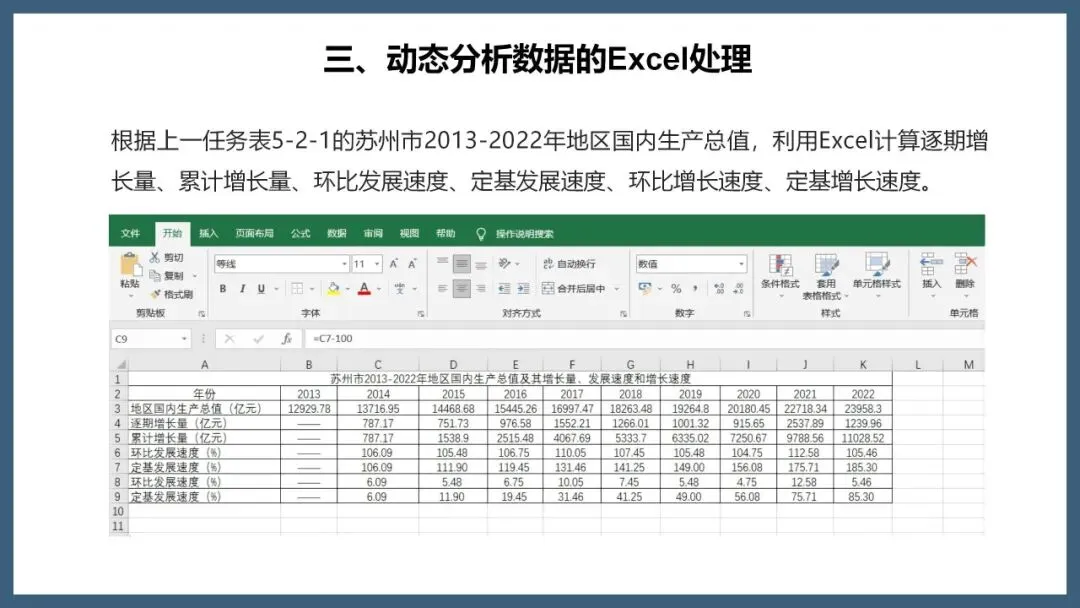The height and width of the screenshot is (608, 1080).
Task: Switch to the Formulas (公式) tab
Action: 300,233
